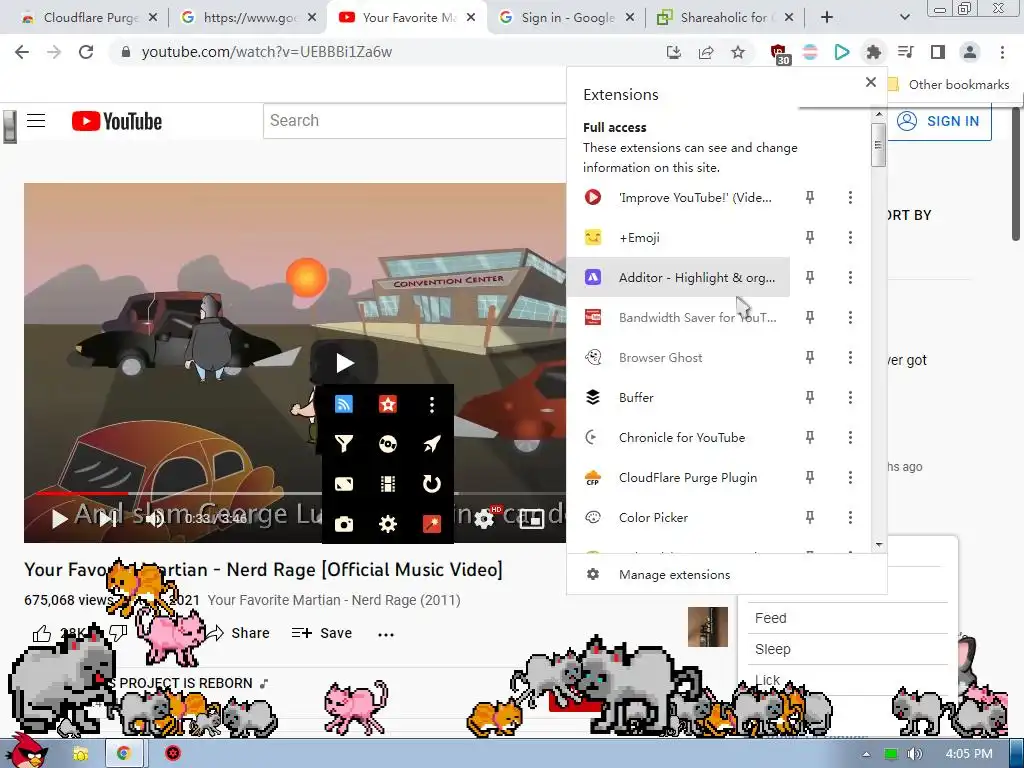This screenshot has width=1024, height=768.
Task: Pin the +Emoji extension
Action: [x=810, y=237]
